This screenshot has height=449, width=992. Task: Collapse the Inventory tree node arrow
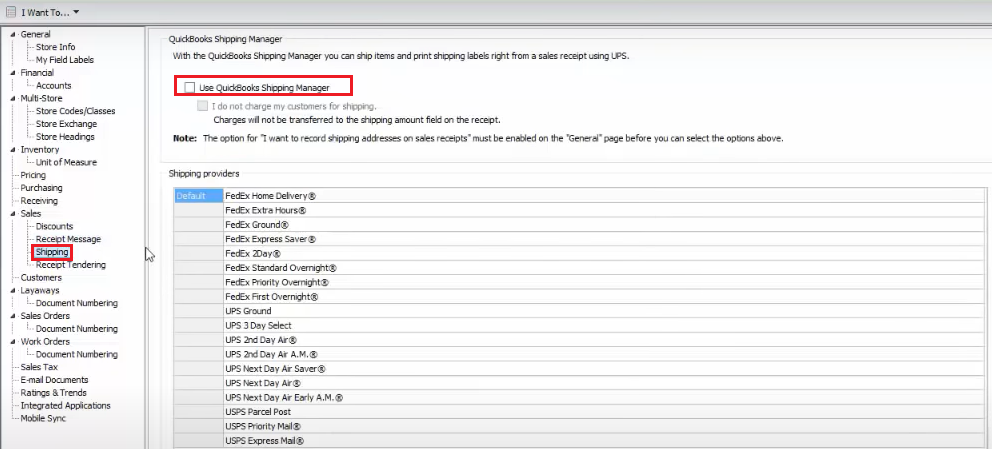[14, 149]
